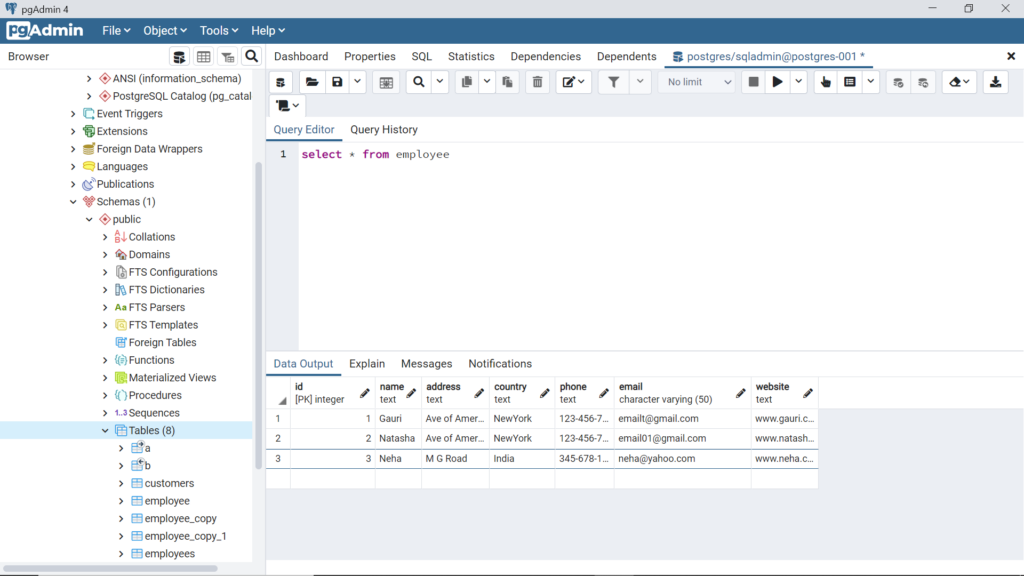Open the Dashboard tab
Screen dimensions: 1024x576
tap(301, 56)
